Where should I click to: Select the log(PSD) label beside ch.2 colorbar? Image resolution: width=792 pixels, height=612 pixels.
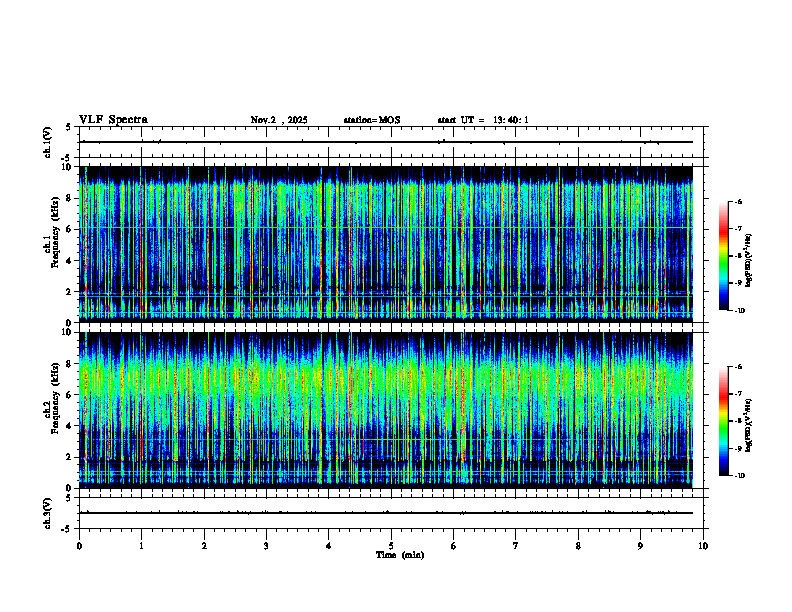pos(748,425)
